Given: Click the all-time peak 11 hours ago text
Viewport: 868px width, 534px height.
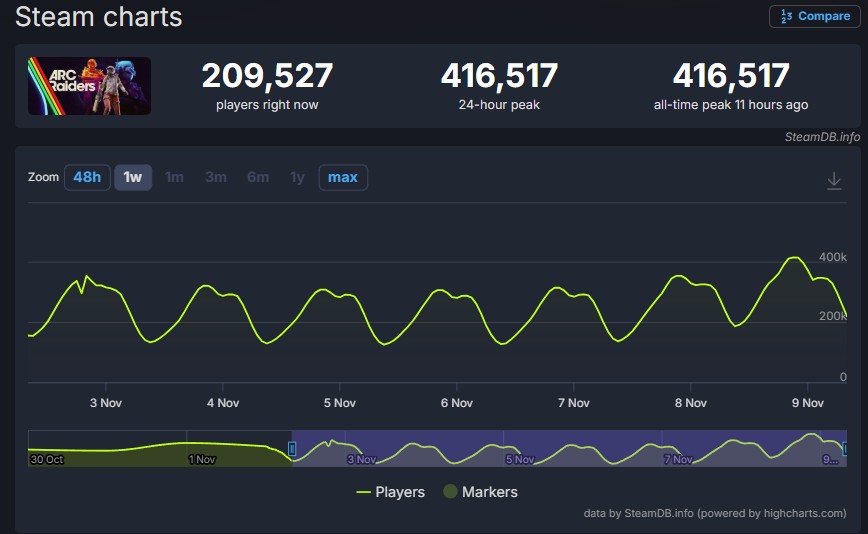Looking at the screenshot, I should [731, 105].
